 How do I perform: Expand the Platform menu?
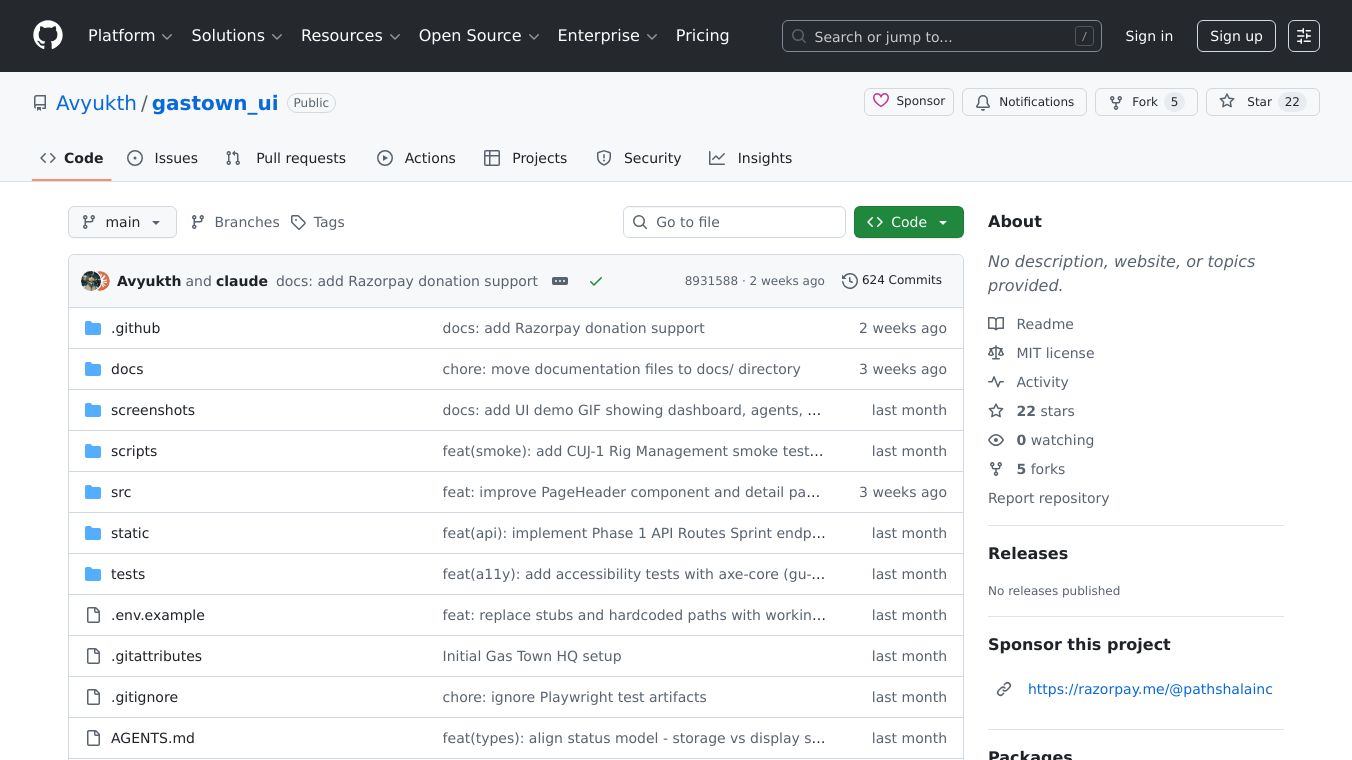[130, 36]
